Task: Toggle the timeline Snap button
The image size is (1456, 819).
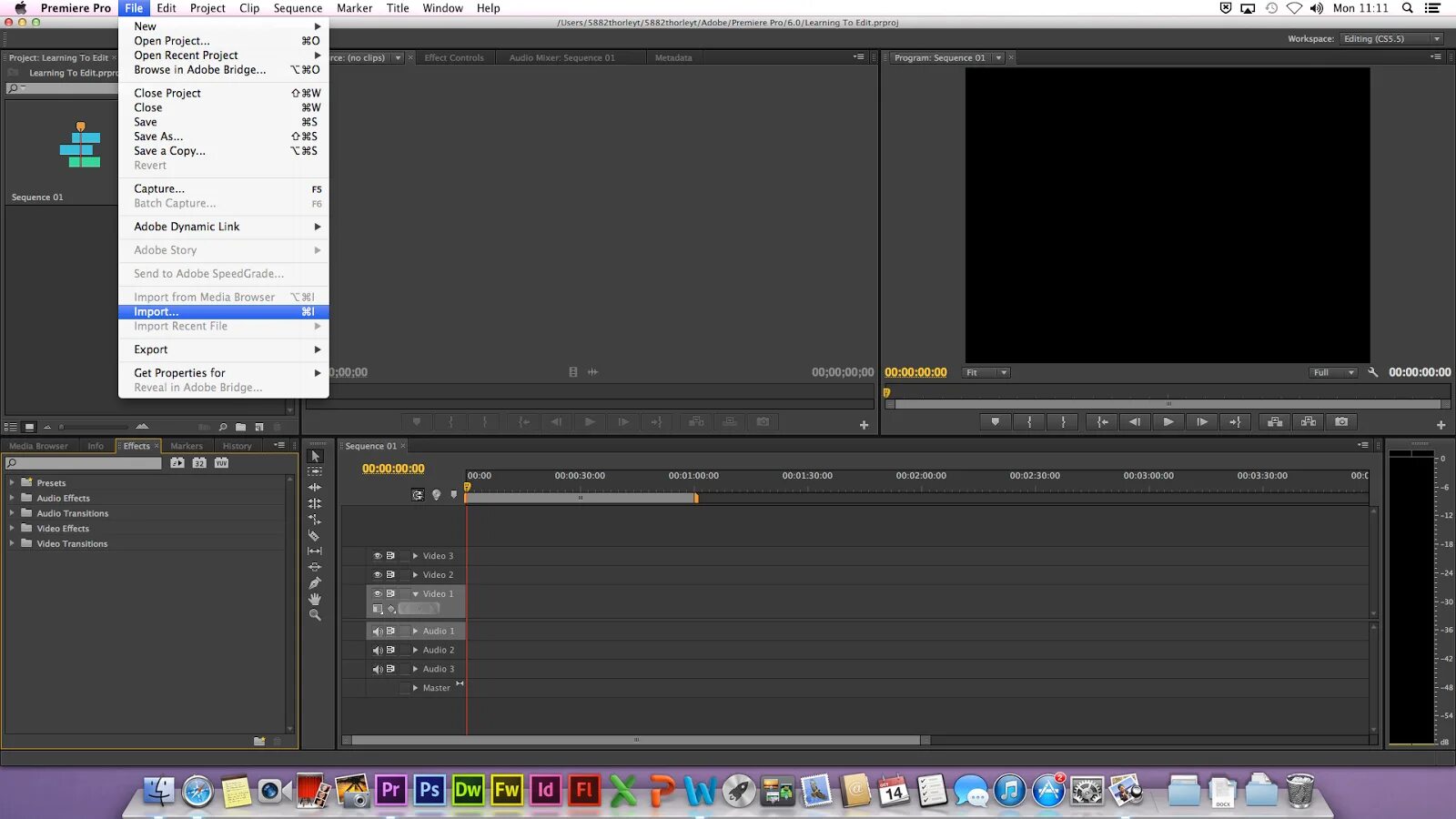Action: click(x=418, y=495)
